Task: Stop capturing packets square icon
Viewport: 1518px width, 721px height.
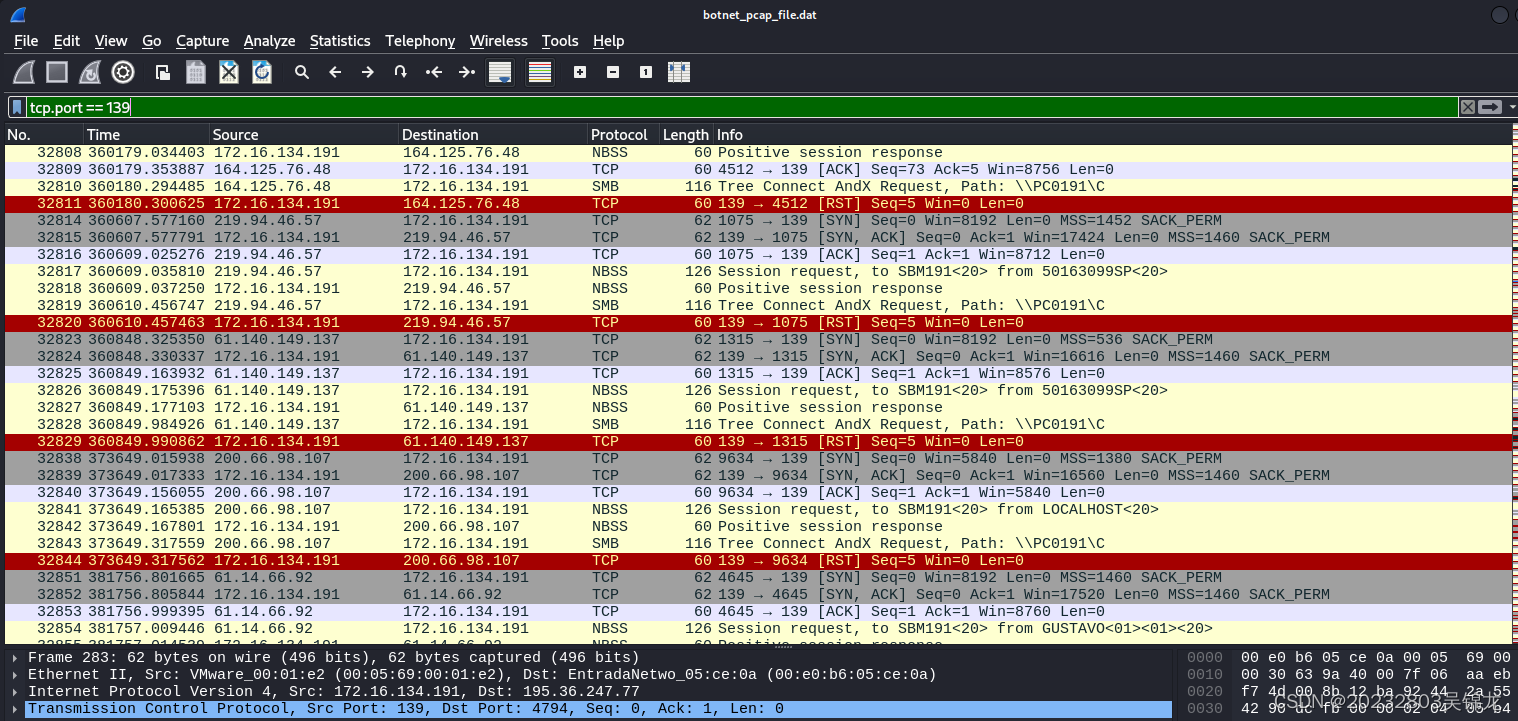Action: point(57,72)
